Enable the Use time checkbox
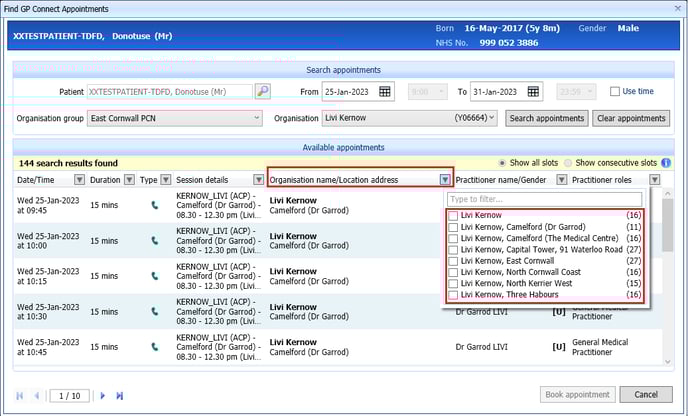The height and width of the screenshot is (416, 688). click(x=615, y=92)
